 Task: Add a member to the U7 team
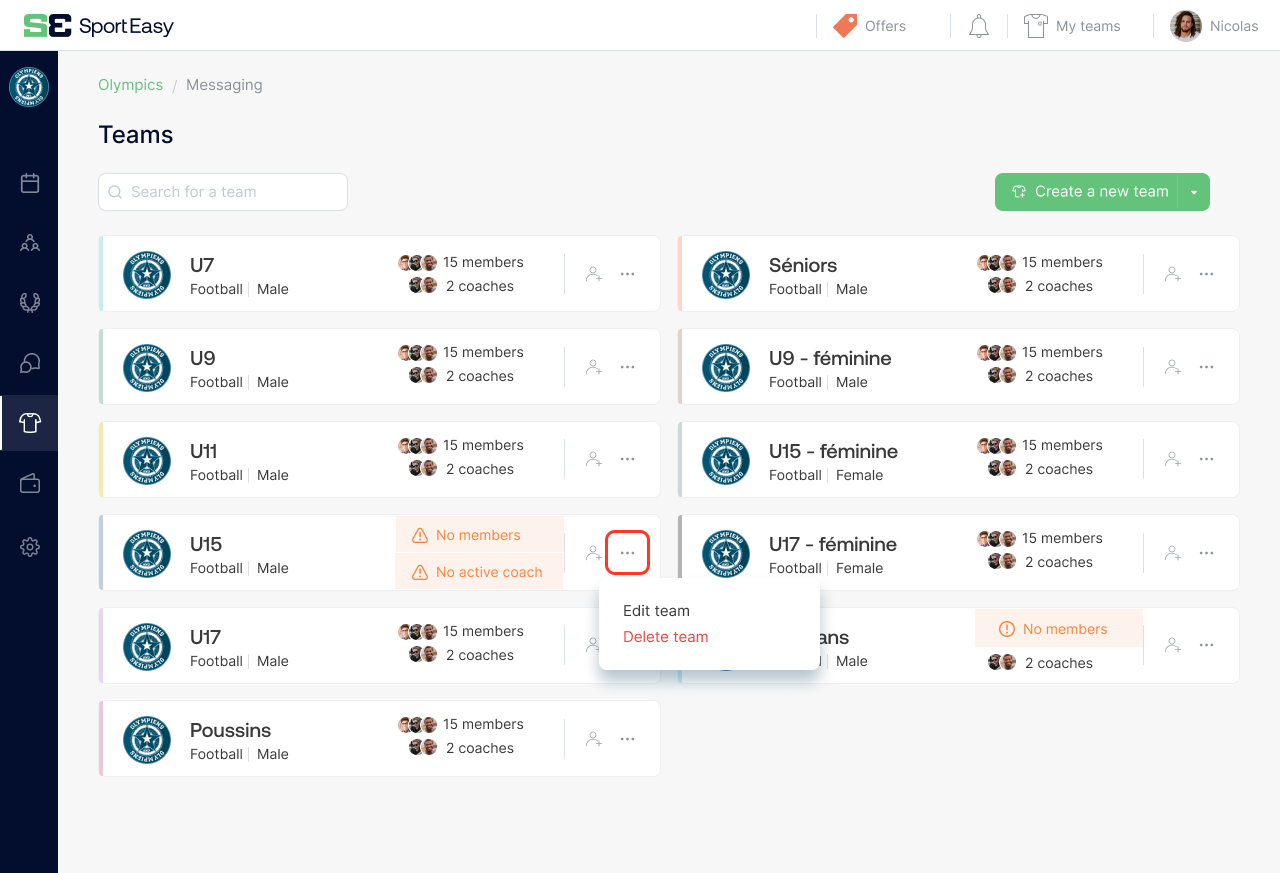(593, 273)
